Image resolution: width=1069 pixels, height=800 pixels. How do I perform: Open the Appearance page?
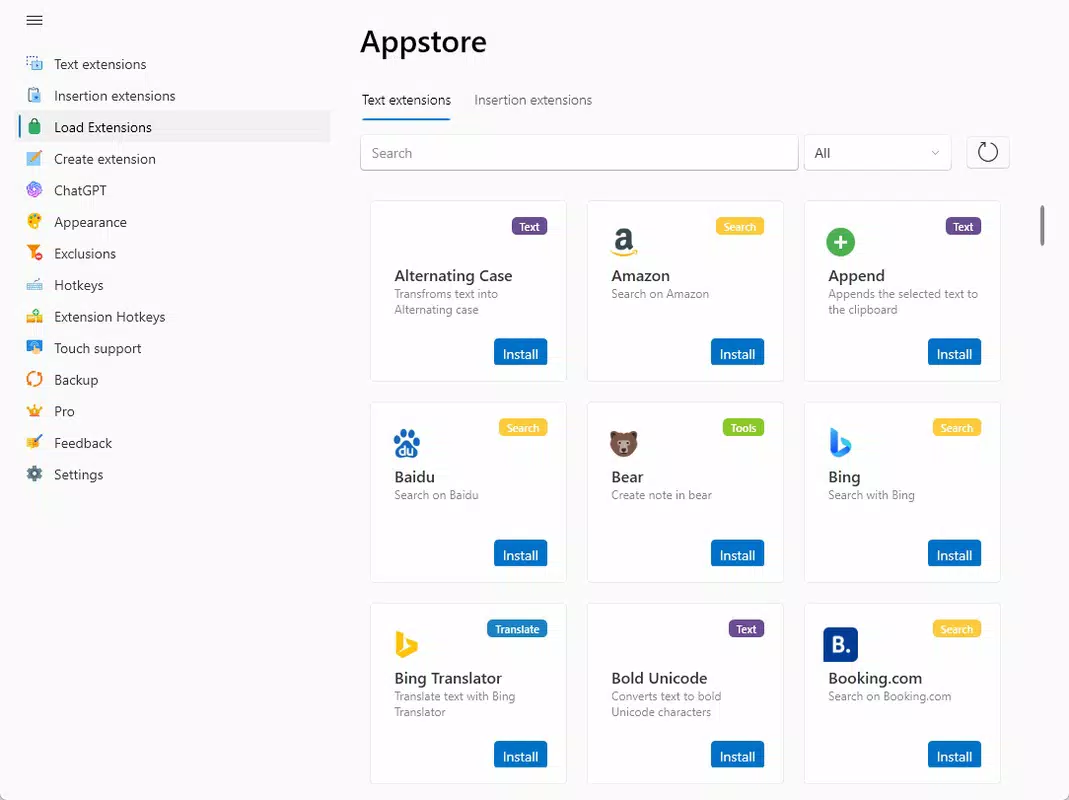click(173, 222)
